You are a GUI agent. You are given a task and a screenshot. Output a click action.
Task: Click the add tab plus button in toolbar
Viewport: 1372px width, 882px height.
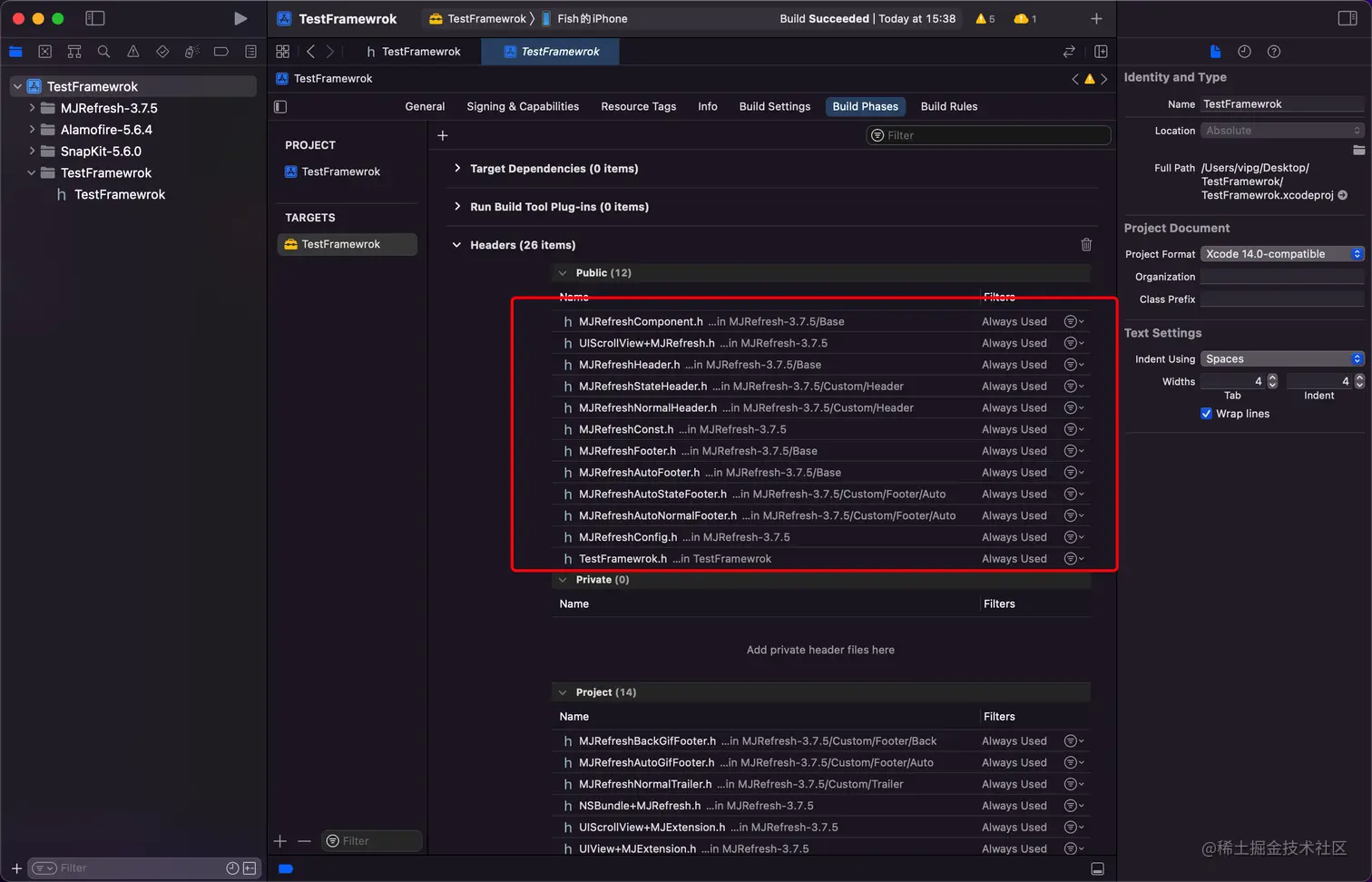pos(1096,18)
